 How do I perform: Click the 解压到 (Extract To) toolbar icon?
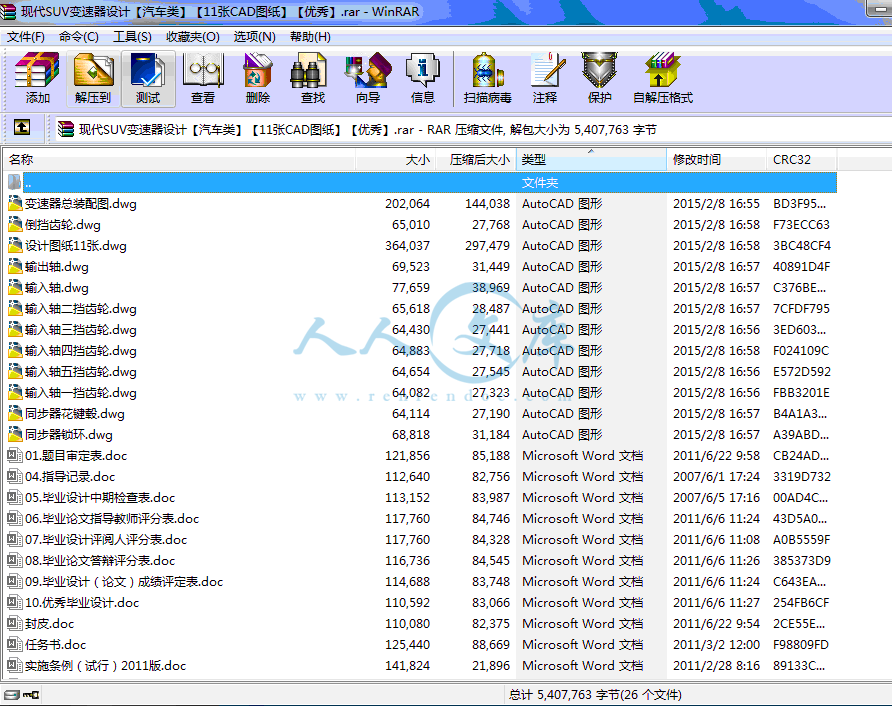click(93, 79)
